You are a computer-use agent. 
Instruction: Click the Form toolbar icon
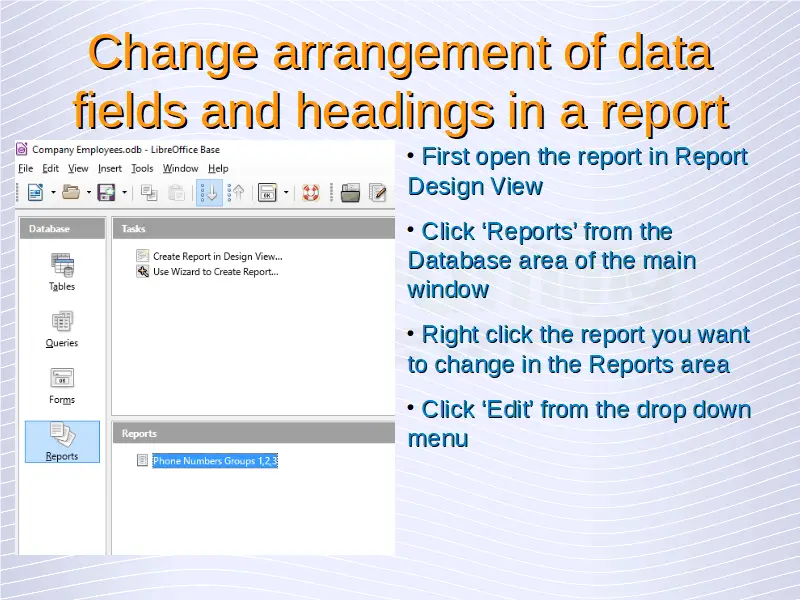pos(267,192)
